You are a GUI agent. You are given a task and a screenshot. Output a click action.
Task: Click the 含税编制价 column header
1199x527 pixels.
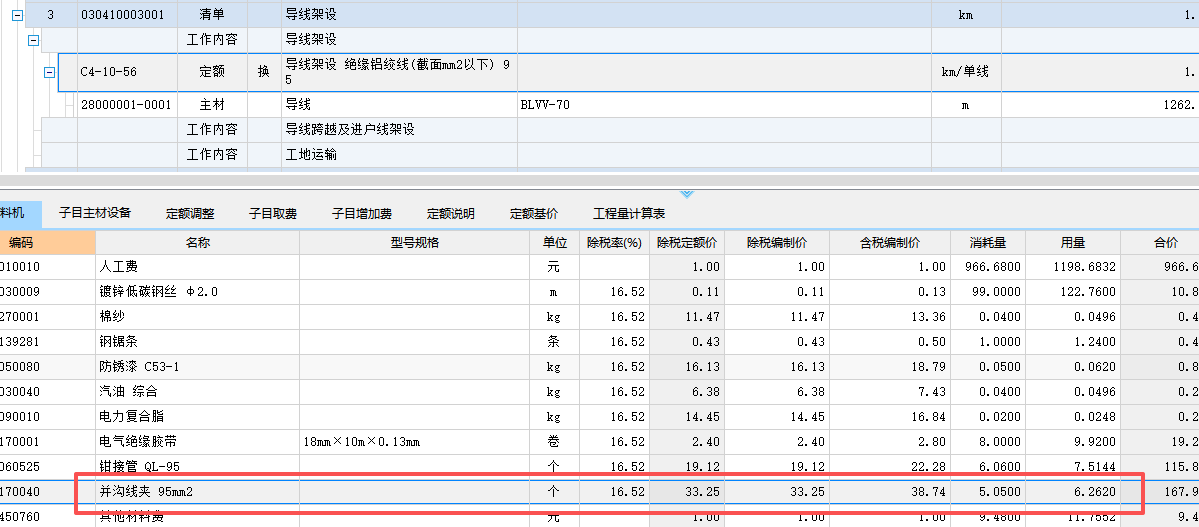(890, 242)
